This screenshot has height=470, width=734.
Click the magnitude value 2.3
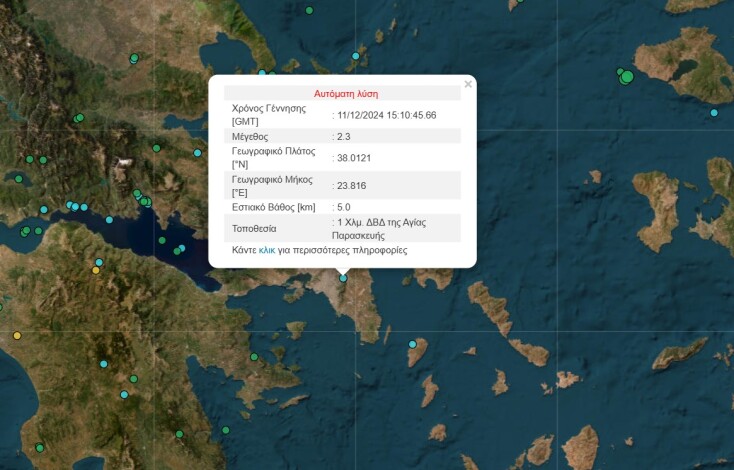(343, 136)
